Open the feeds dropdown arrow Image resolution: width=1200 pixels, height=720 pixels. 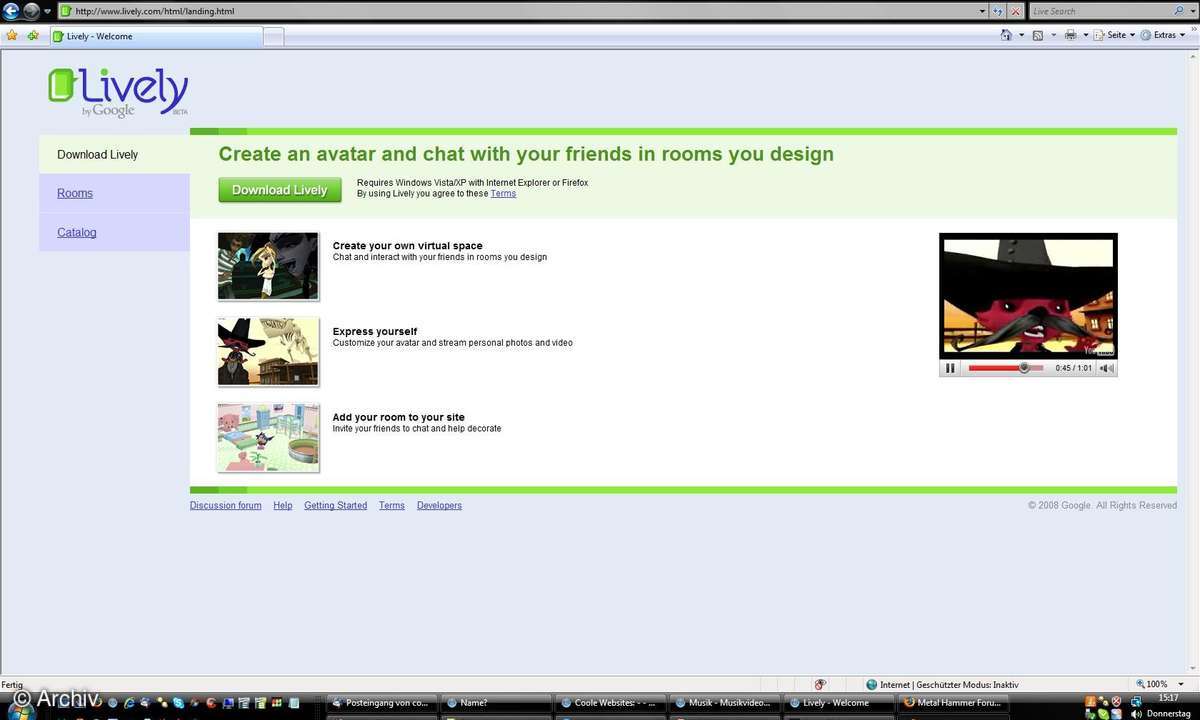(x=1052, y=35)
